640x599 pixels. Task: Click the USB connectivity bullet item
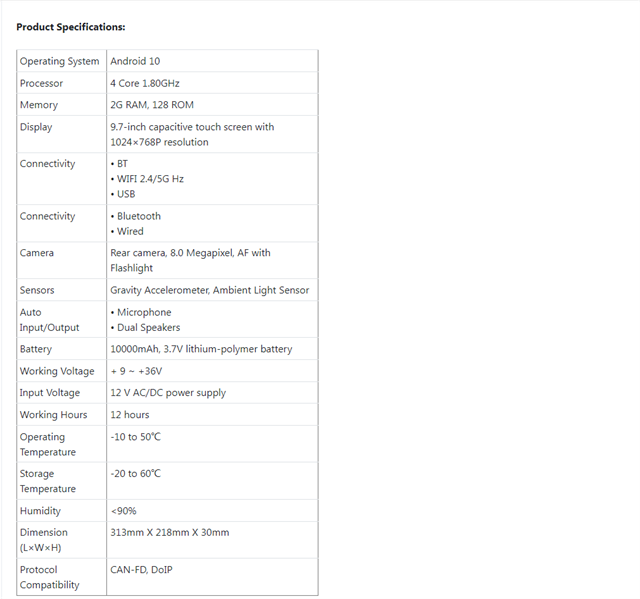click(x=123, y=194)
